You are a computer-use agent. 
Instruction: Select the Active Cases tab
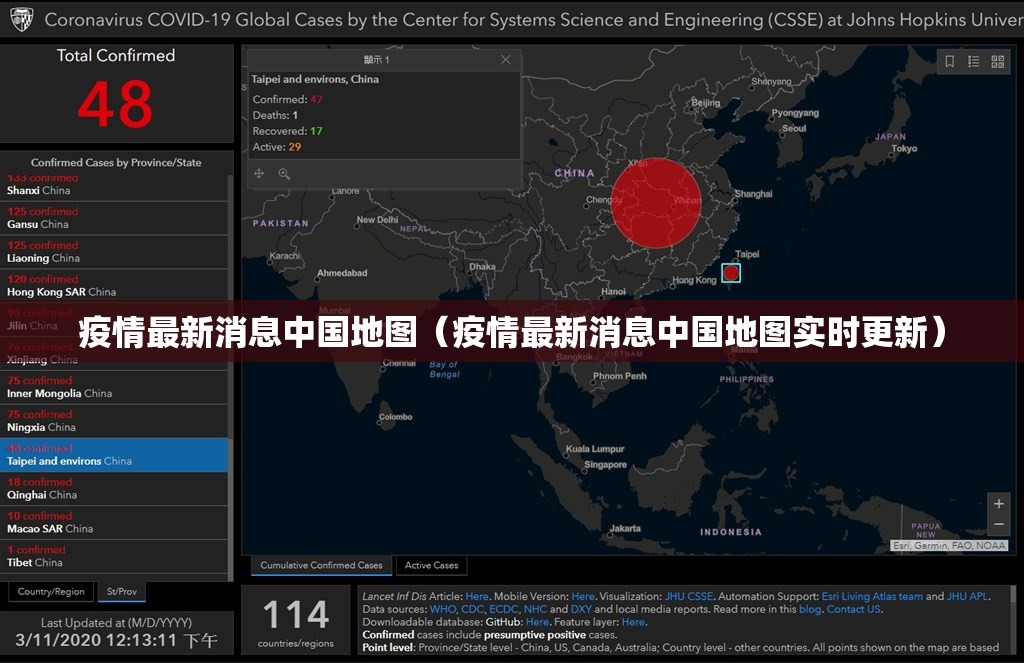click(432, 565)
